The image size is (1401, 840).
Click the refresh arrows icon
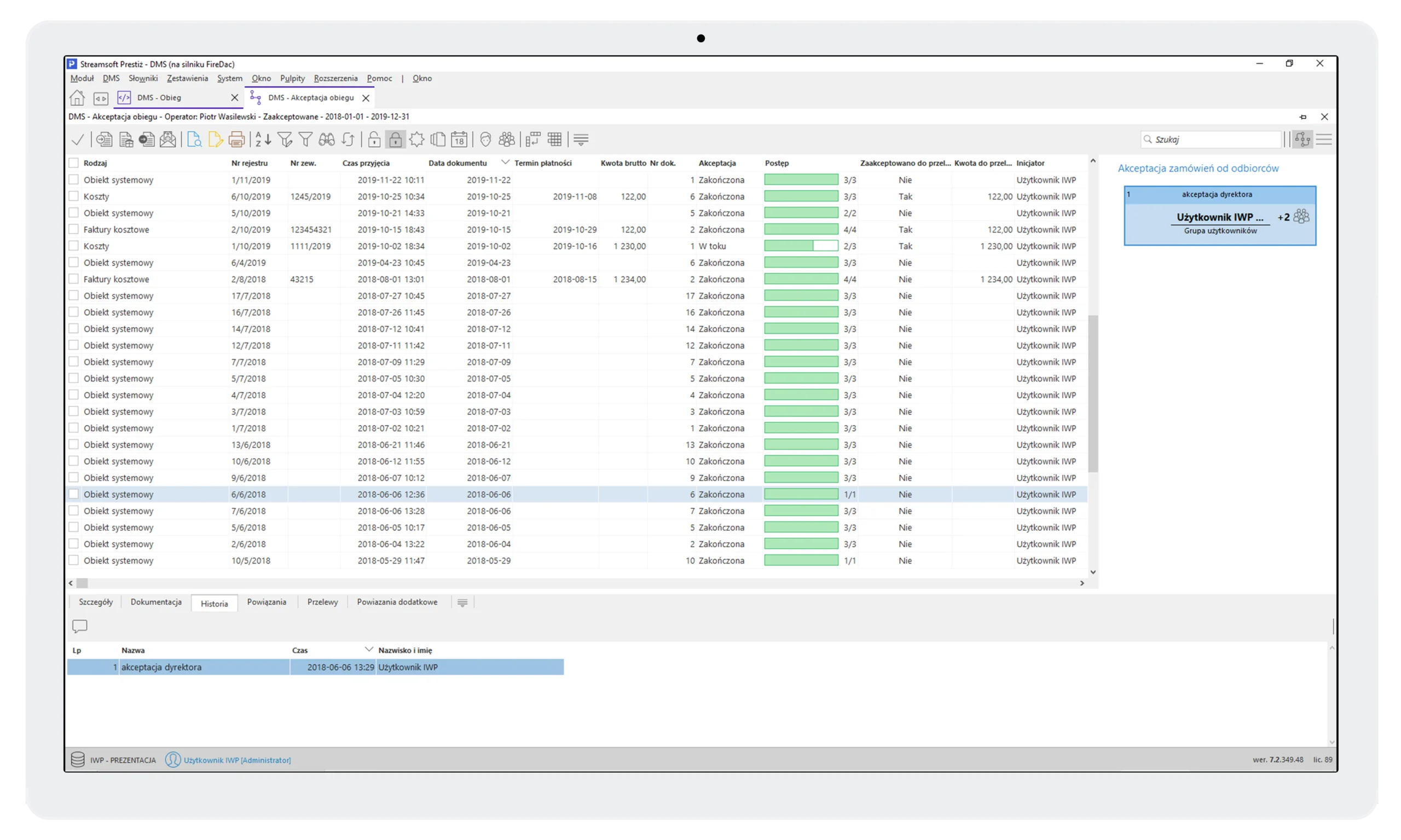348,139
